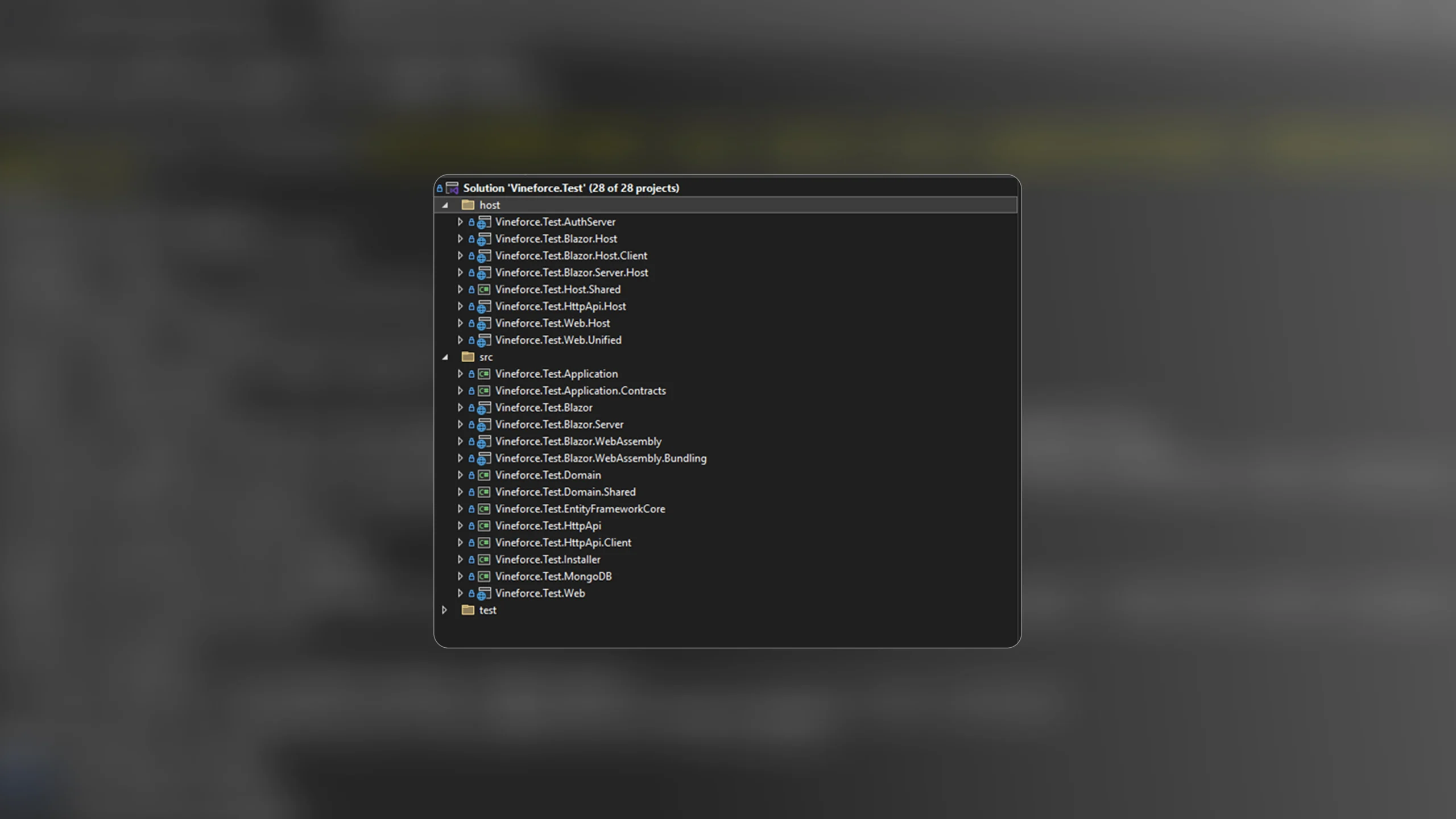Click the C# project icon of Vineforce.Test.Application.Contracts
1456x819 pixels.
pyautogui.click(x=484, y=391)
